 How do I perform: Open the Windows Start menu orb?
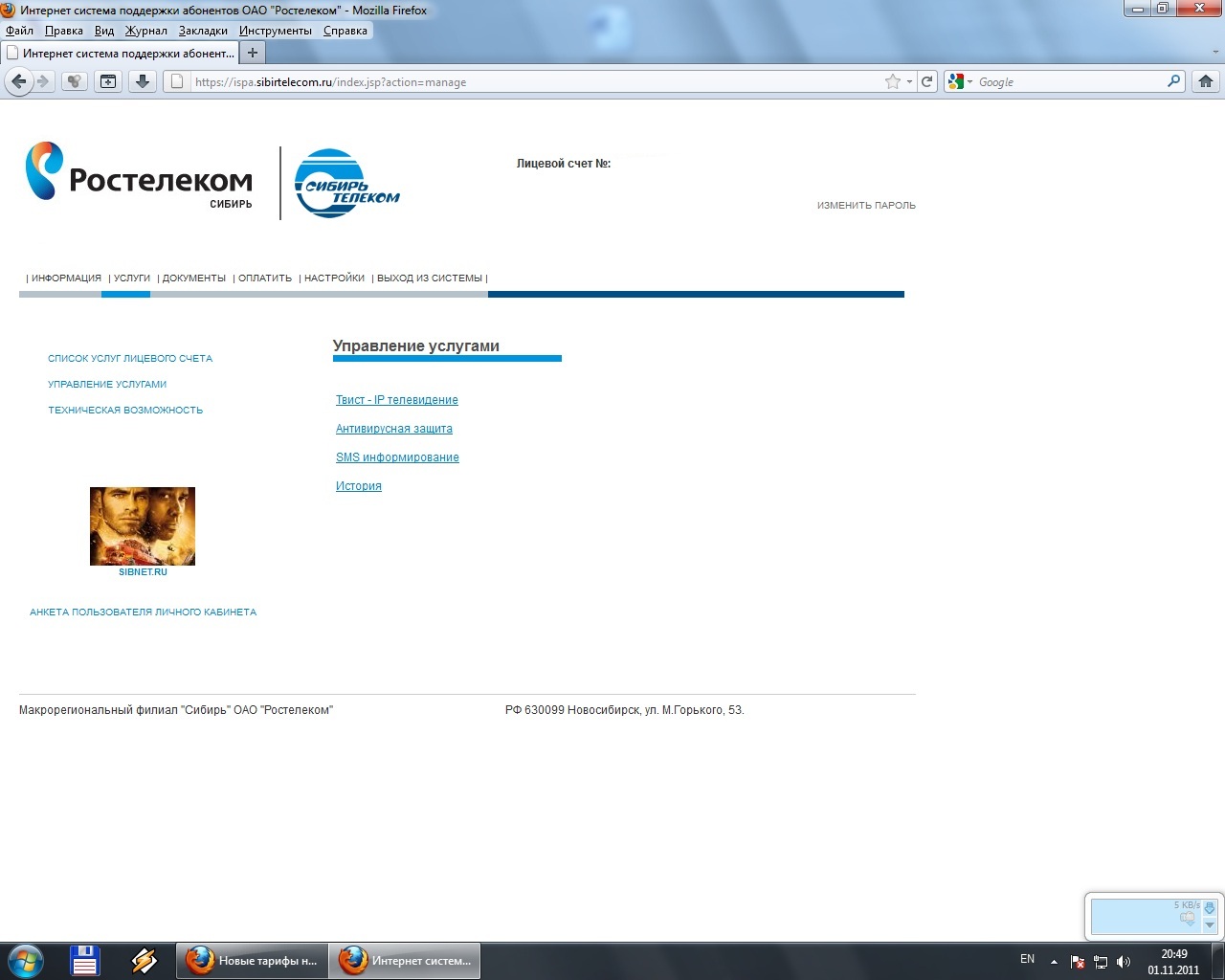25,960
